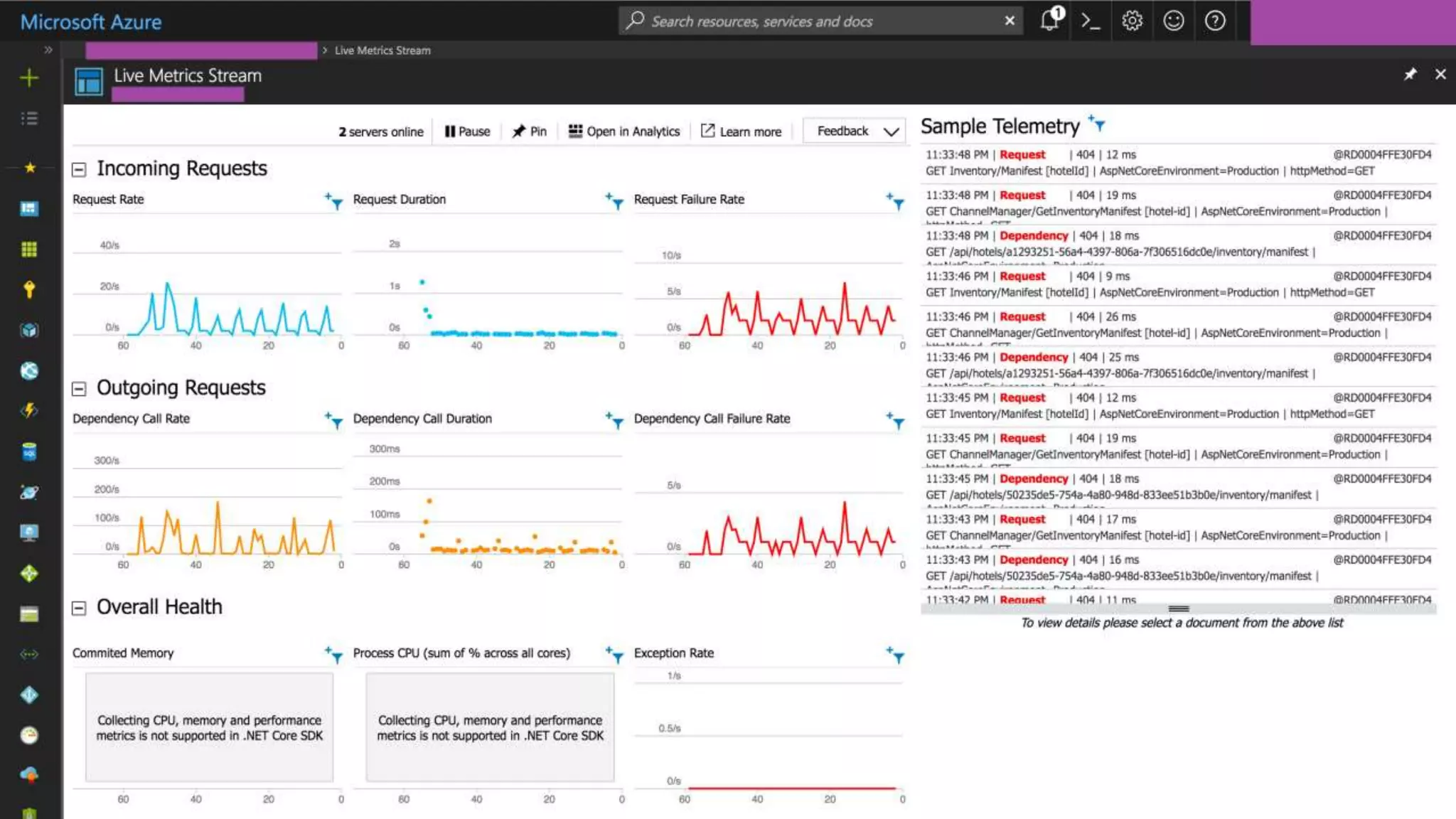Click Open in Analytics
The width and height of the screenshot is (1456, 819).
[x=624, y=132]
